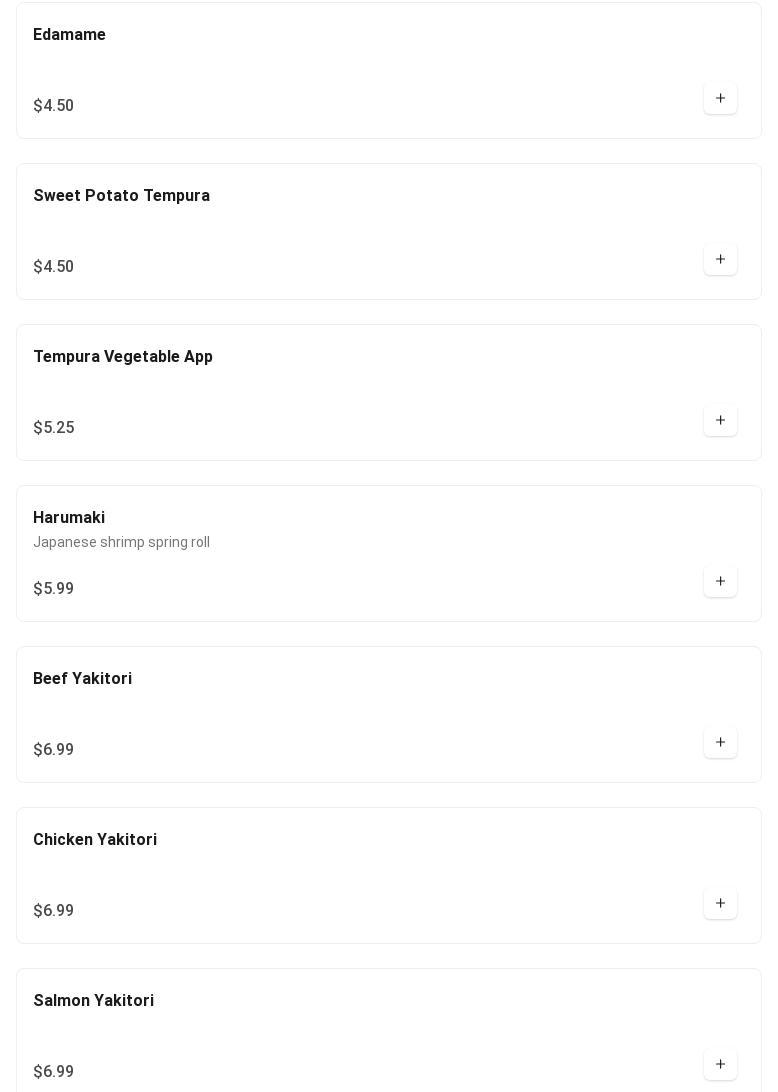Screen dimensions: 778x1092
Task: Add Edamame to the order
Action: click(x=720, y=98)
